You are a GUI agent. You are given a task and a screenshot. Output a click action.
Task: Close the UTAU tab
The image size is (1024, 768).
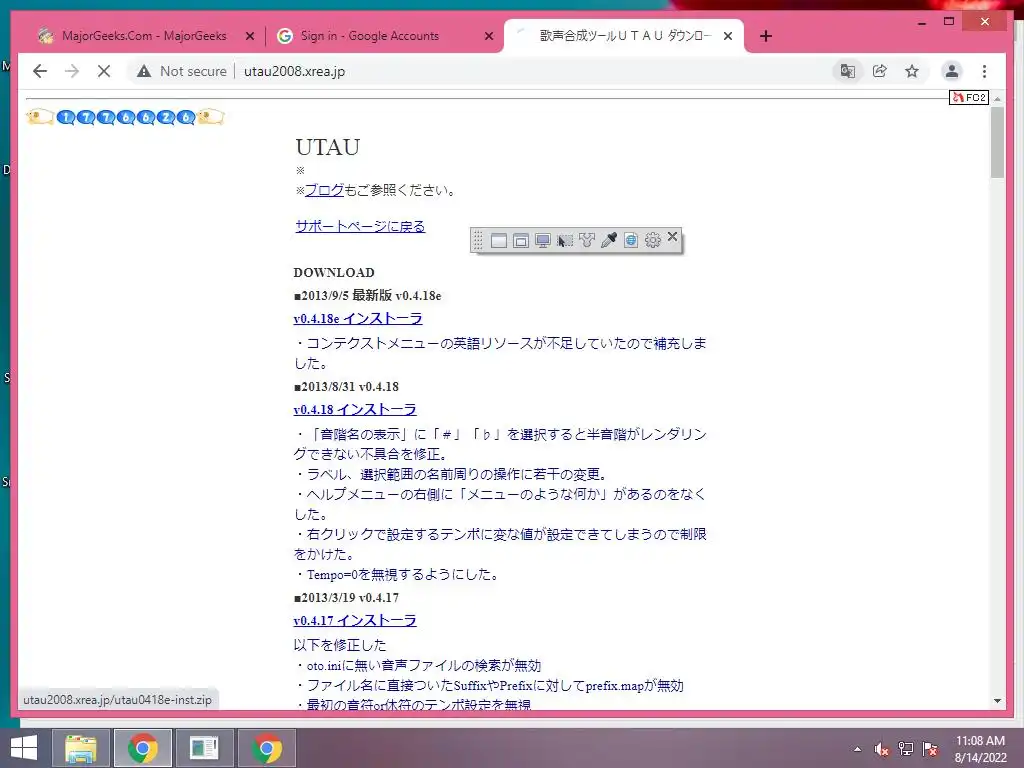pyautogui.click(x=728, y=37)
